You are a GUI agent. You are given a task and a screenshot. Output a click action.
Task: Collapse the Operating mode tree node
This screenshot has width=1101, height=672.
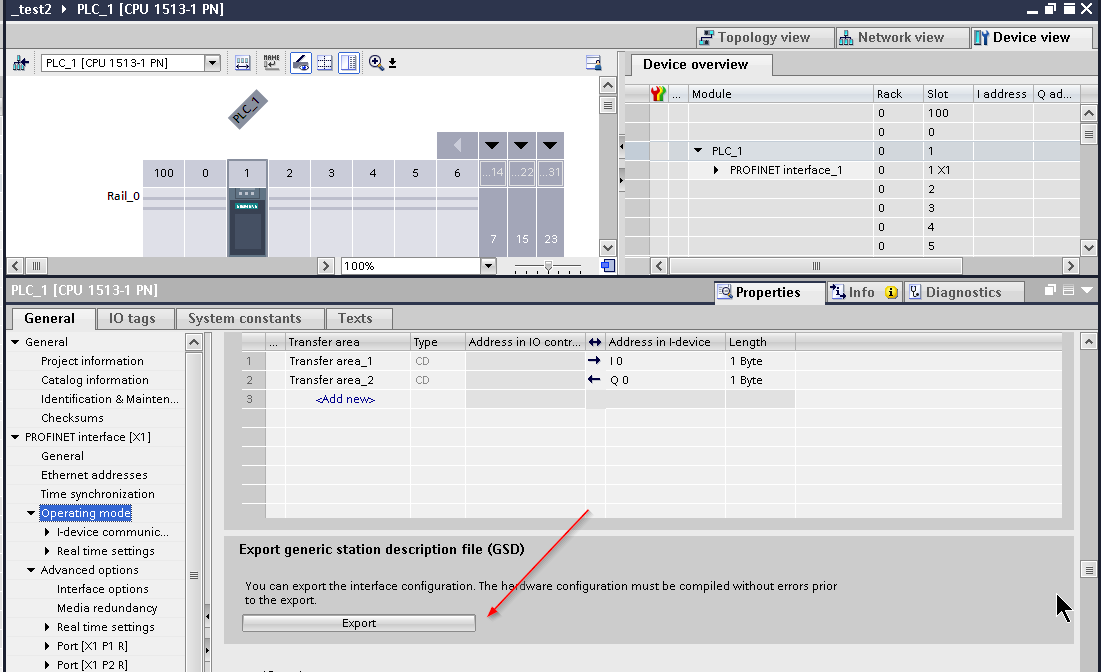click(x=31, y=513)
